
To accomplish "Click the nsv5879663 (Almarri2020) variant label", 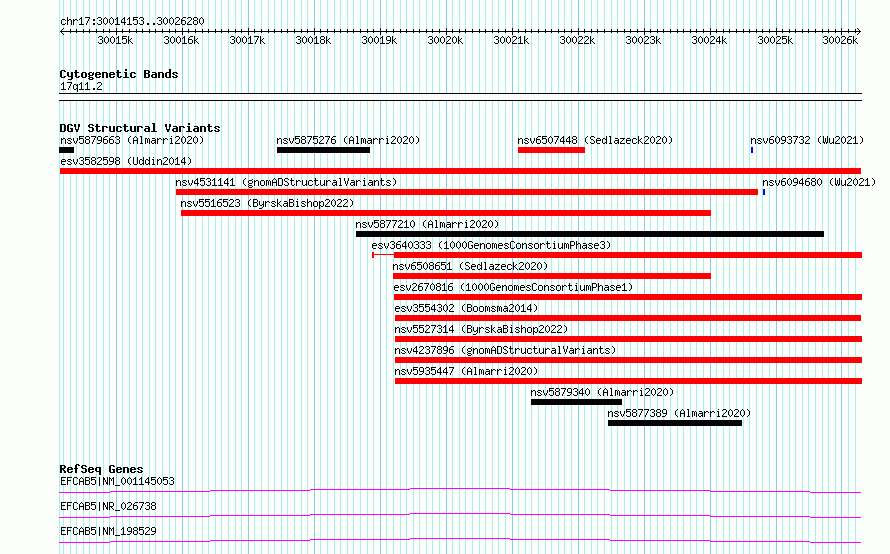I will pyautogui.click(x=132, y=140).
